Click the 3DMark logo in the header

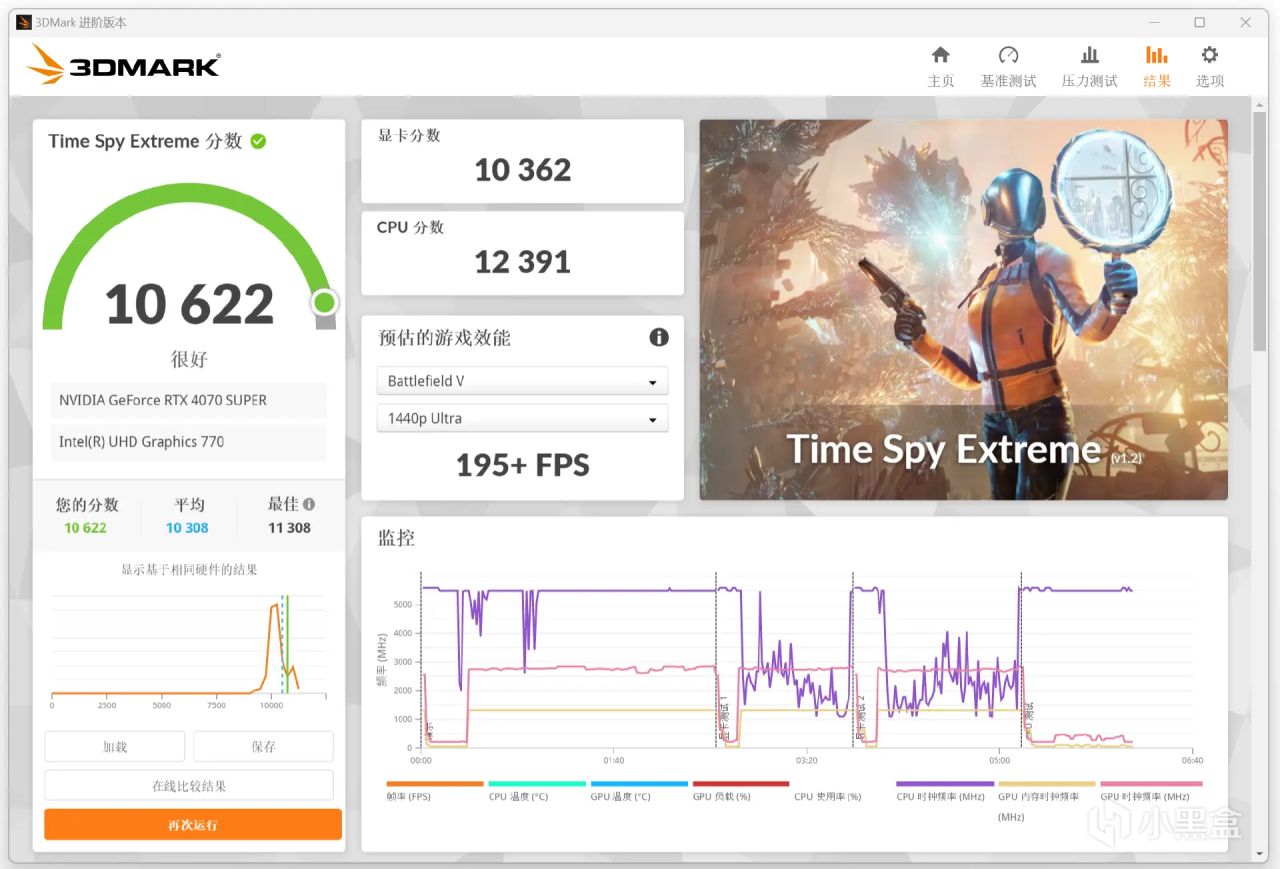click(x=123, y=65)
